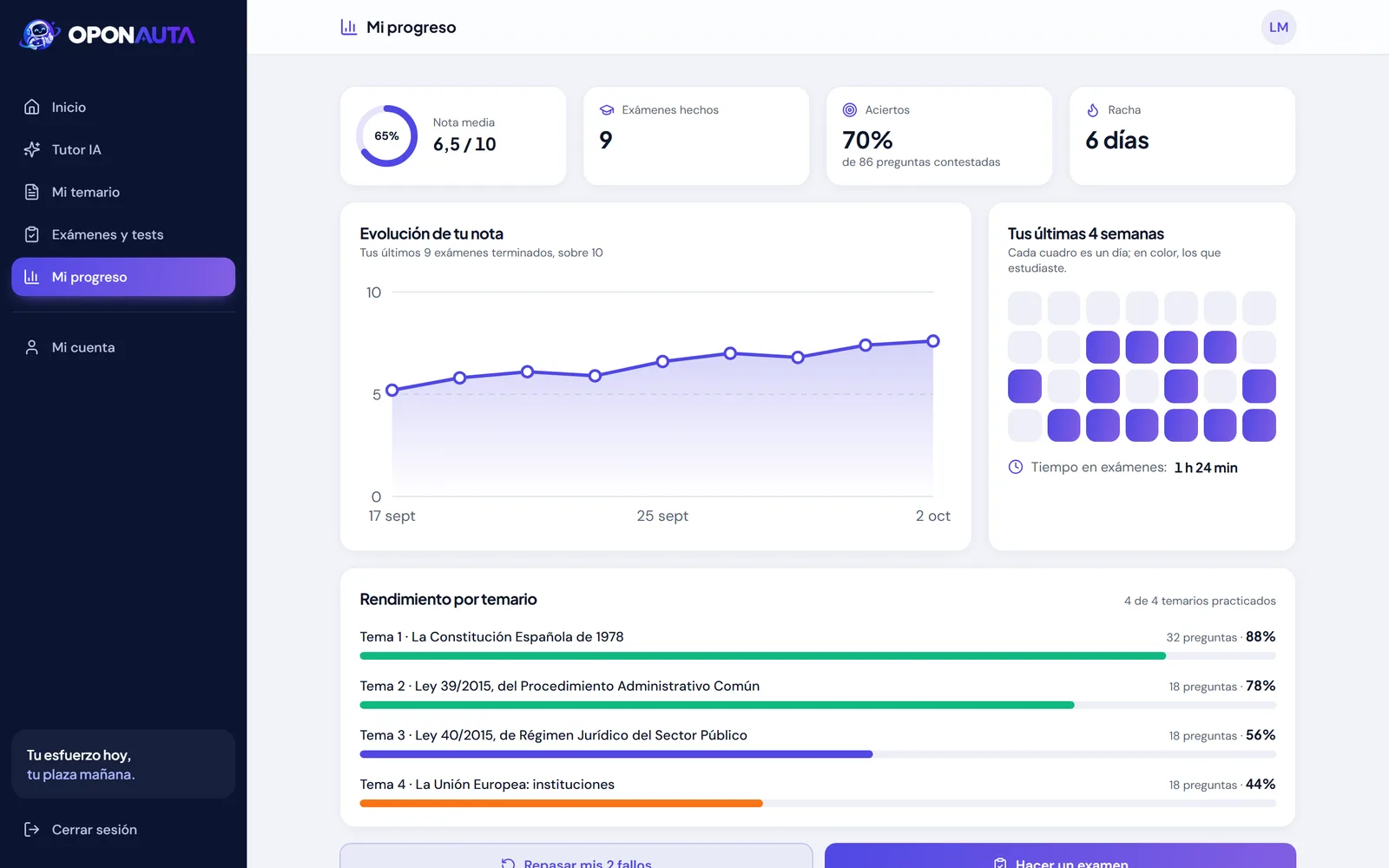
Task: Click the target icon next to Aciertos
Action: (x=850, y=110)
